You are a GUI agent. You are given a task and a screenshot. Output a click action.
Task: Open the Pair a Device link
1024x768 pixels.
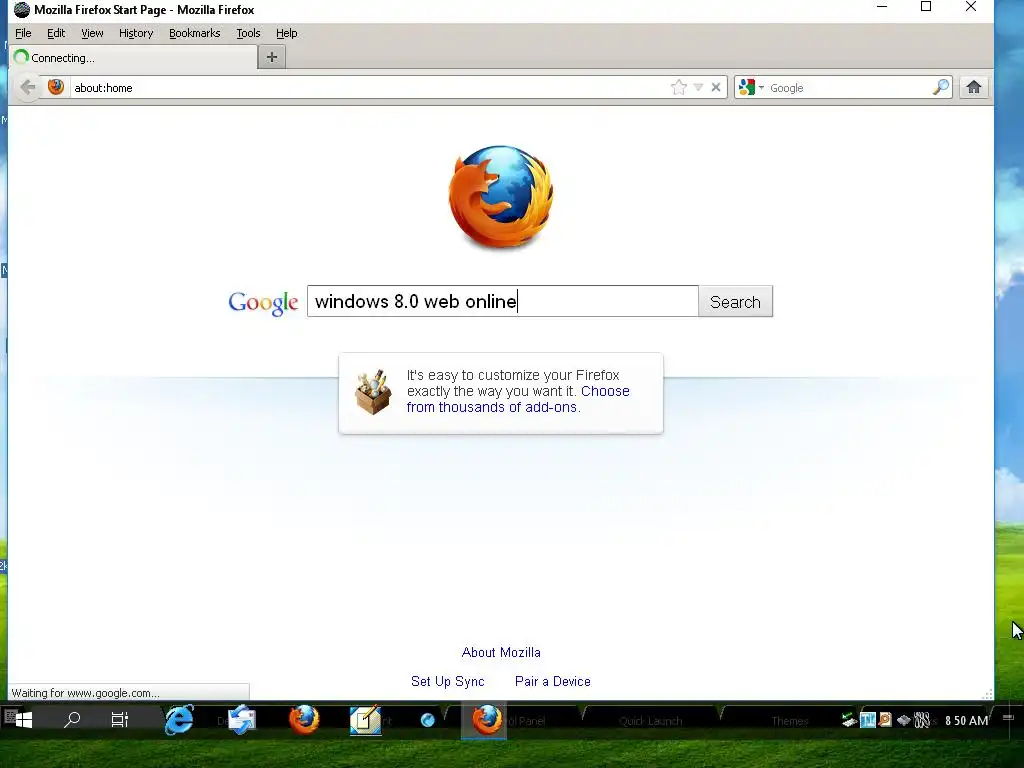point(552,681)
